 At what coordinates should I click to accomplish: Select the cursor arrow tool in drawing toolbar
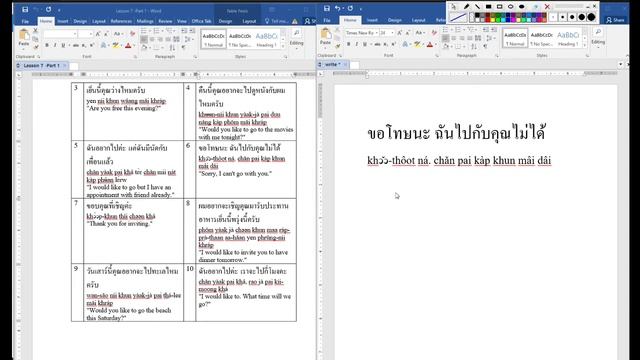pos(453,7)
